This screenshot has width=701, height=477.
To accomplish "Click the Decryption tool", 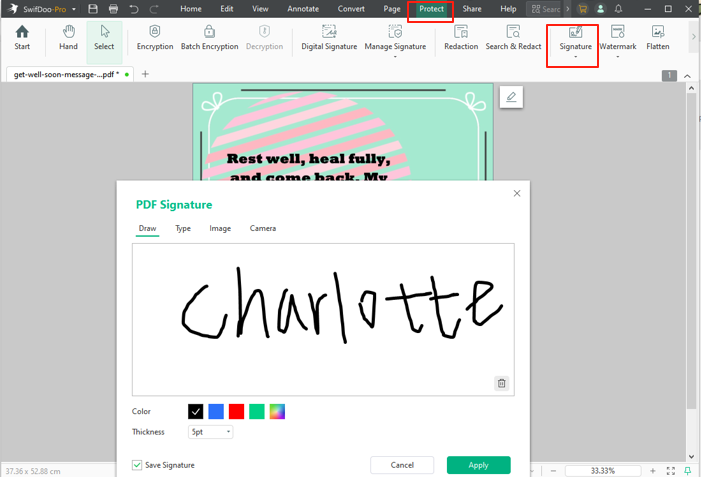I will click(264, 38).
